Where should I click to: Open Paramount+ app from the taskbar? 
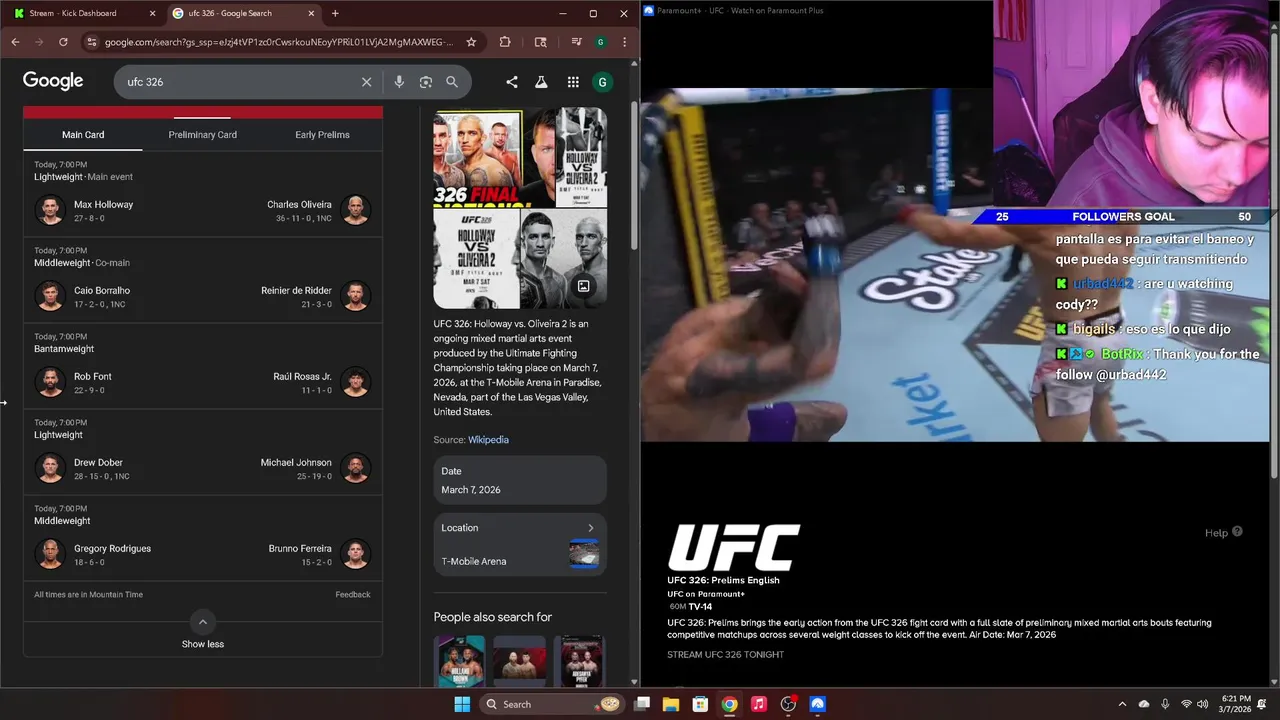click(x=817, y=704)
